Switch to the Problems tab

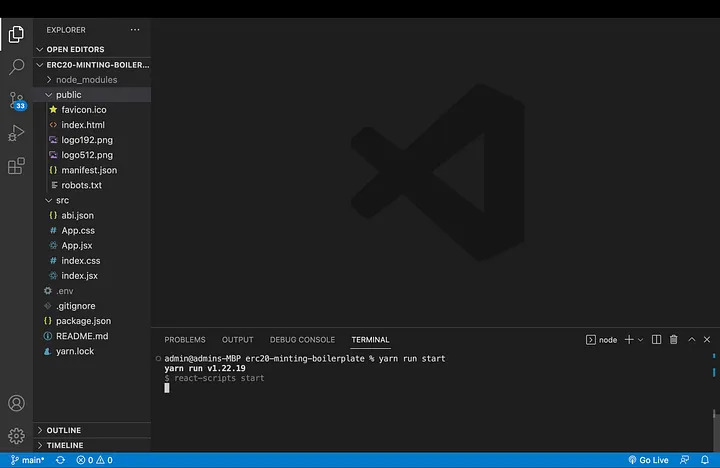click(184, 340)
